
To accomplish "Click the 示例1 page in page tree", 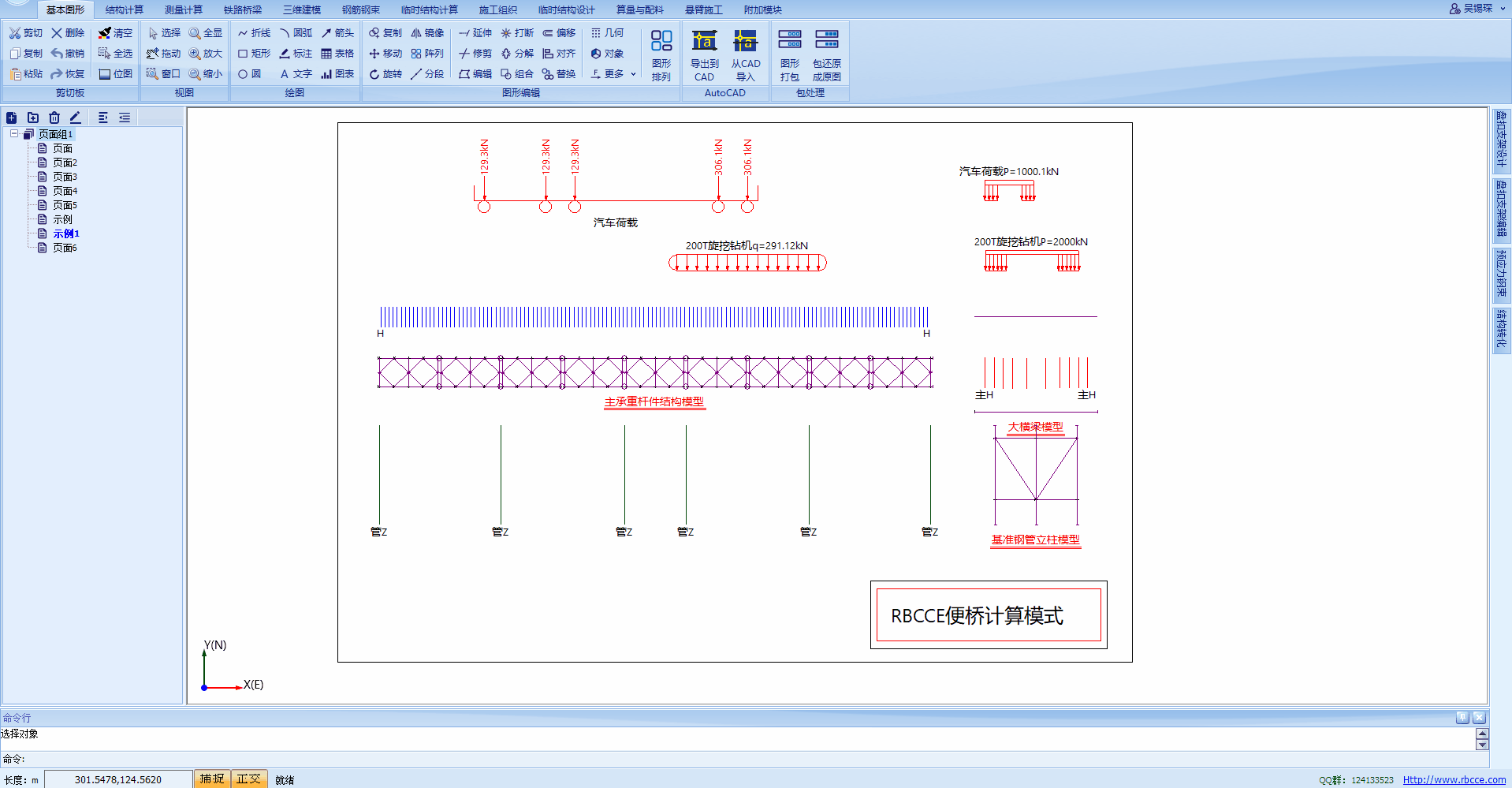I will point(65,233).
